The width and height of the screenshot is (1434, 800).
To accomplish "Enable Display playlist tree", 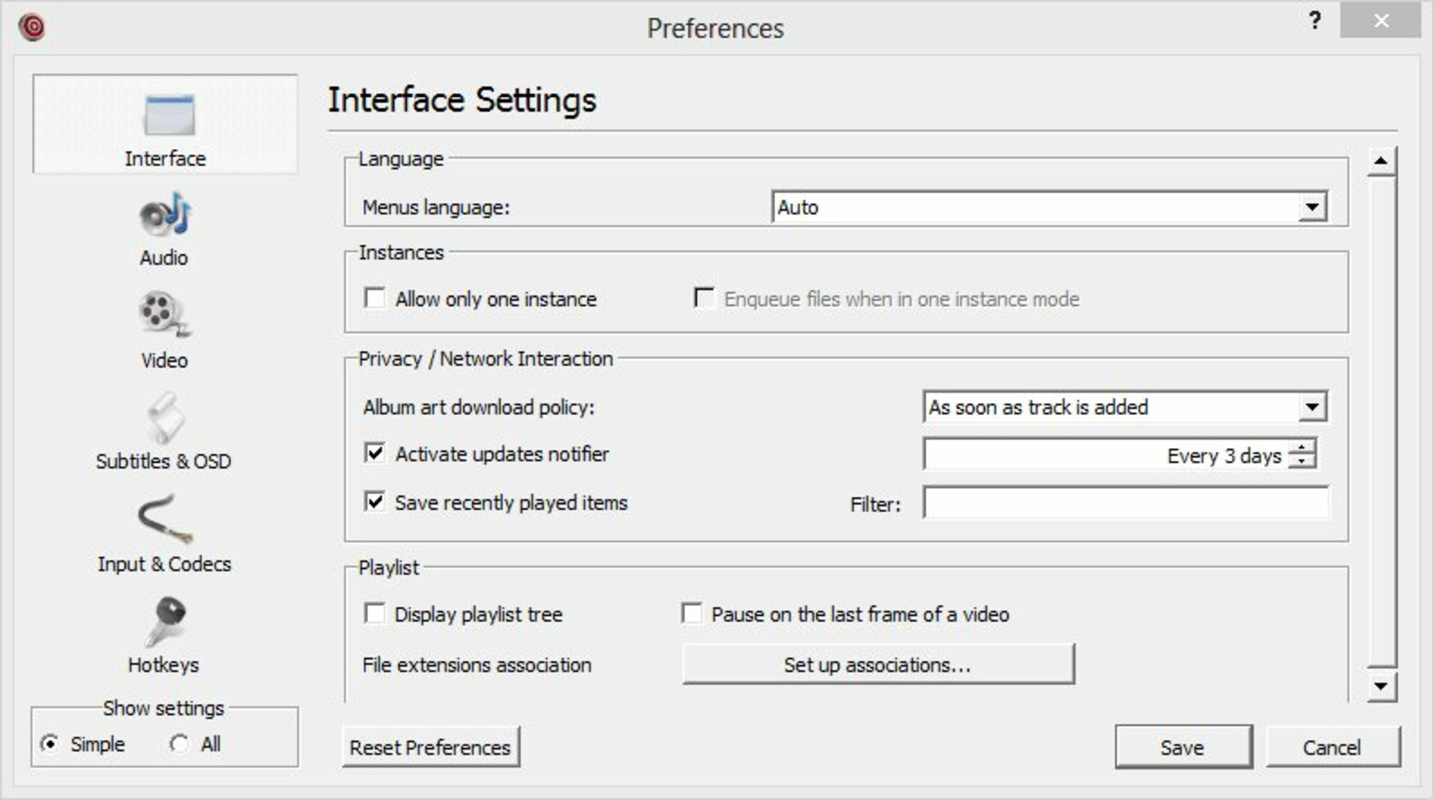I will coord(375,613).
